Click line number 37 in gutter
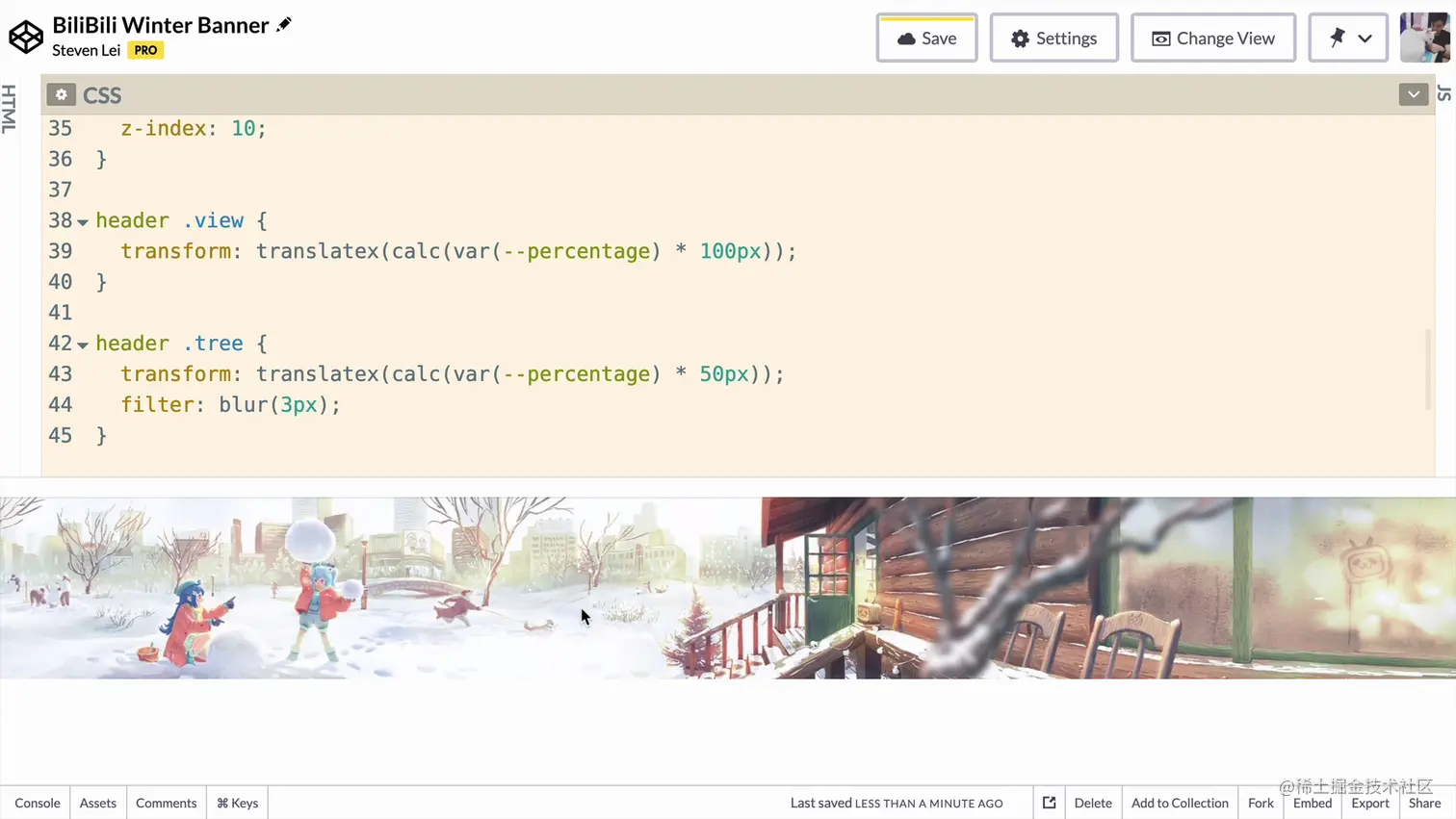Viewport: 1456px width, 819px height. tap(61, 190)
